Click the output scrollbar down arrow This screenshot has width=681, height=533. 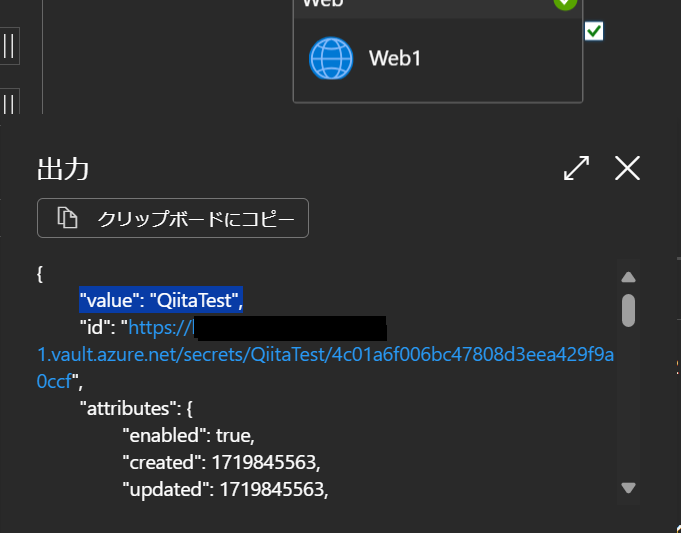tap(628, 487)
